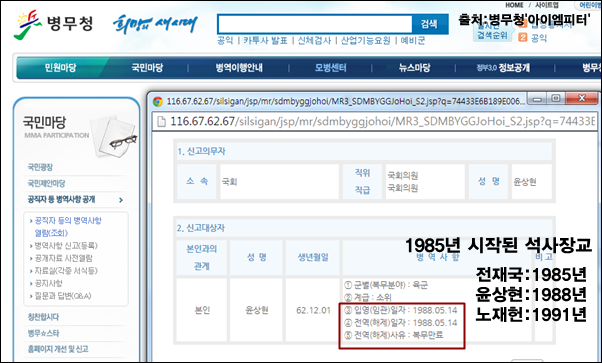Click the popup window address bar
This screenshot has width=602, height=363.
tap(375, 121)
